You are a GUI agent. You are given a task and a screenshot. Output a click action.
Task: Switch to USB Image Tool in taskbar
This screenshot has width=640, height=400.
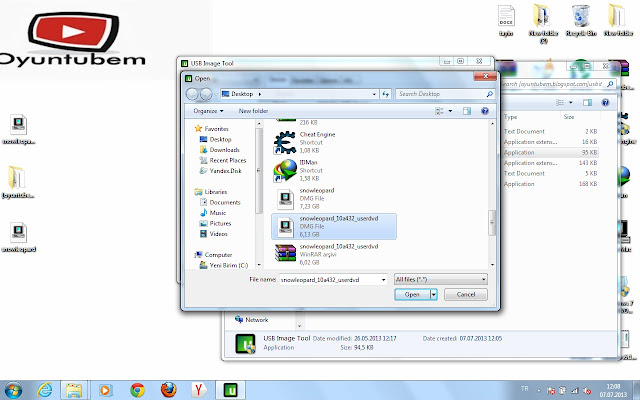coord(230,390)
